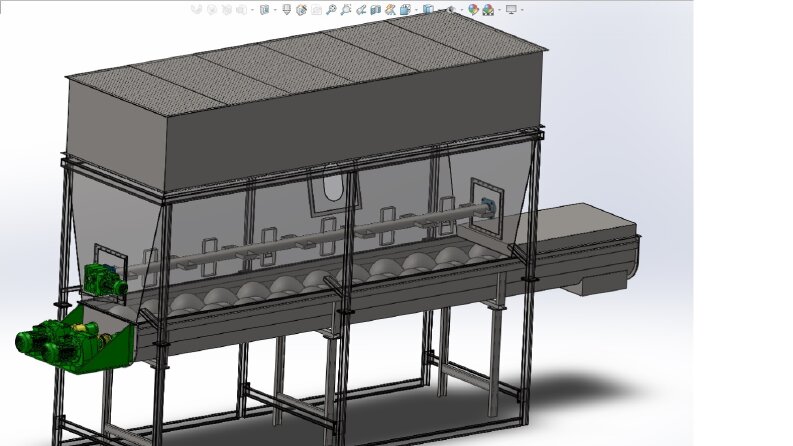Click the Apply Scene icon
The image size is (793, 446).
tap(488, 10)
